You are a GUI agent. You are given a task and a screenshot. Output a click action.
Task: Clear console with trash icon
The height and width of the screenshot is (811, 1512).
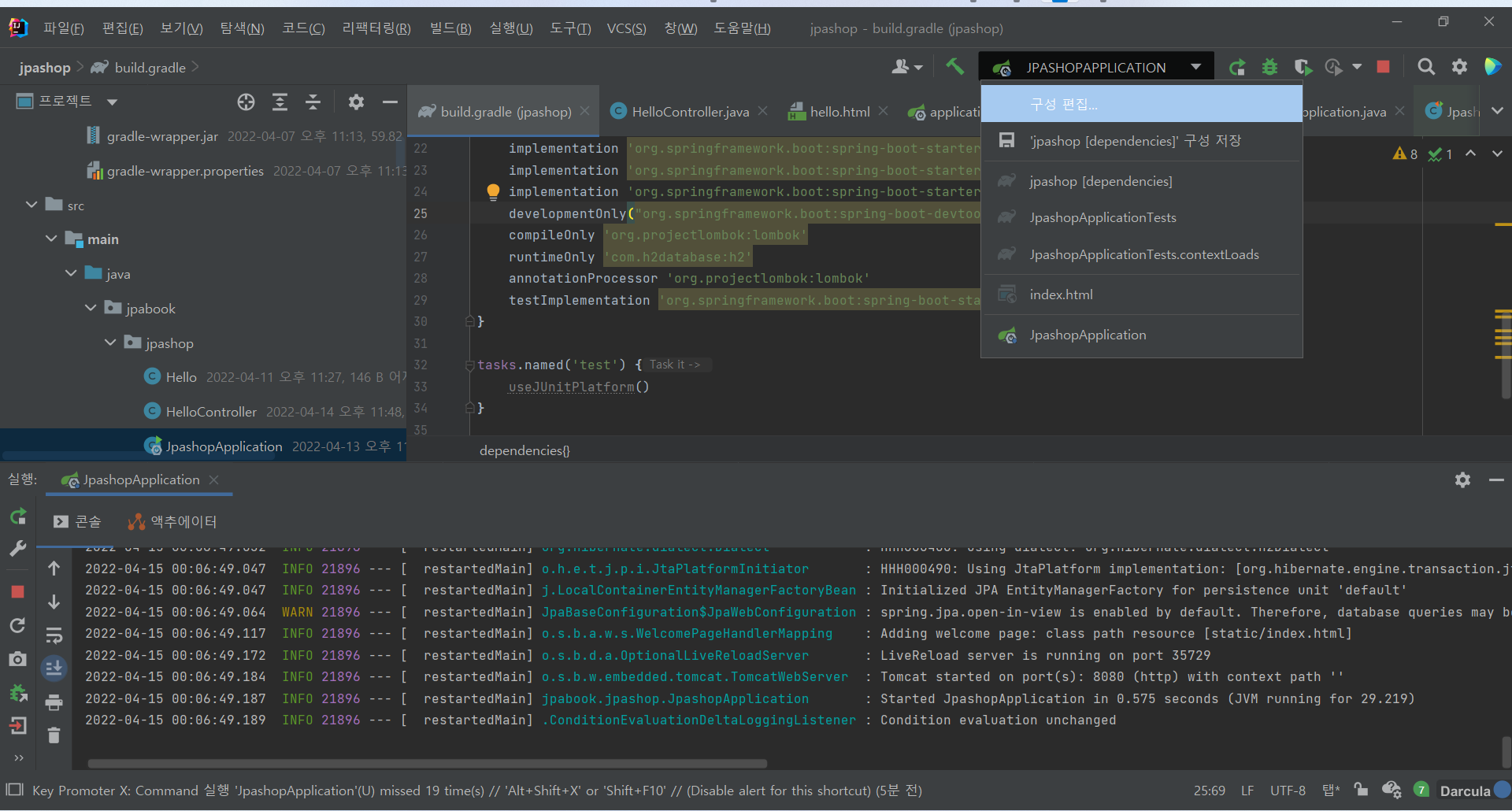pos(54,735)
